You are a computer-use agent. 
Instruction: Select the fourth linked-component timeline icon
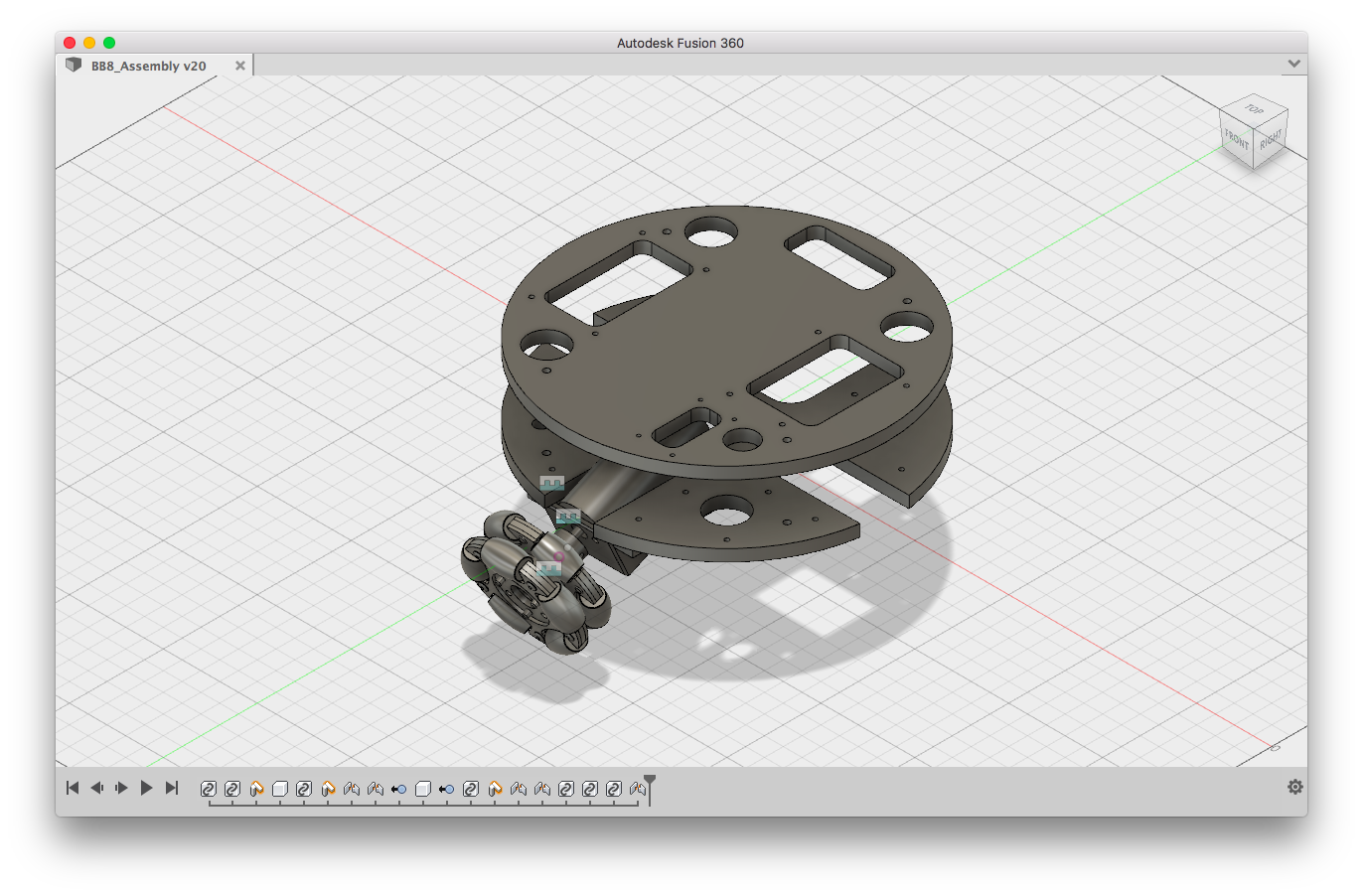pyautogui.click(x=471, y=789)
